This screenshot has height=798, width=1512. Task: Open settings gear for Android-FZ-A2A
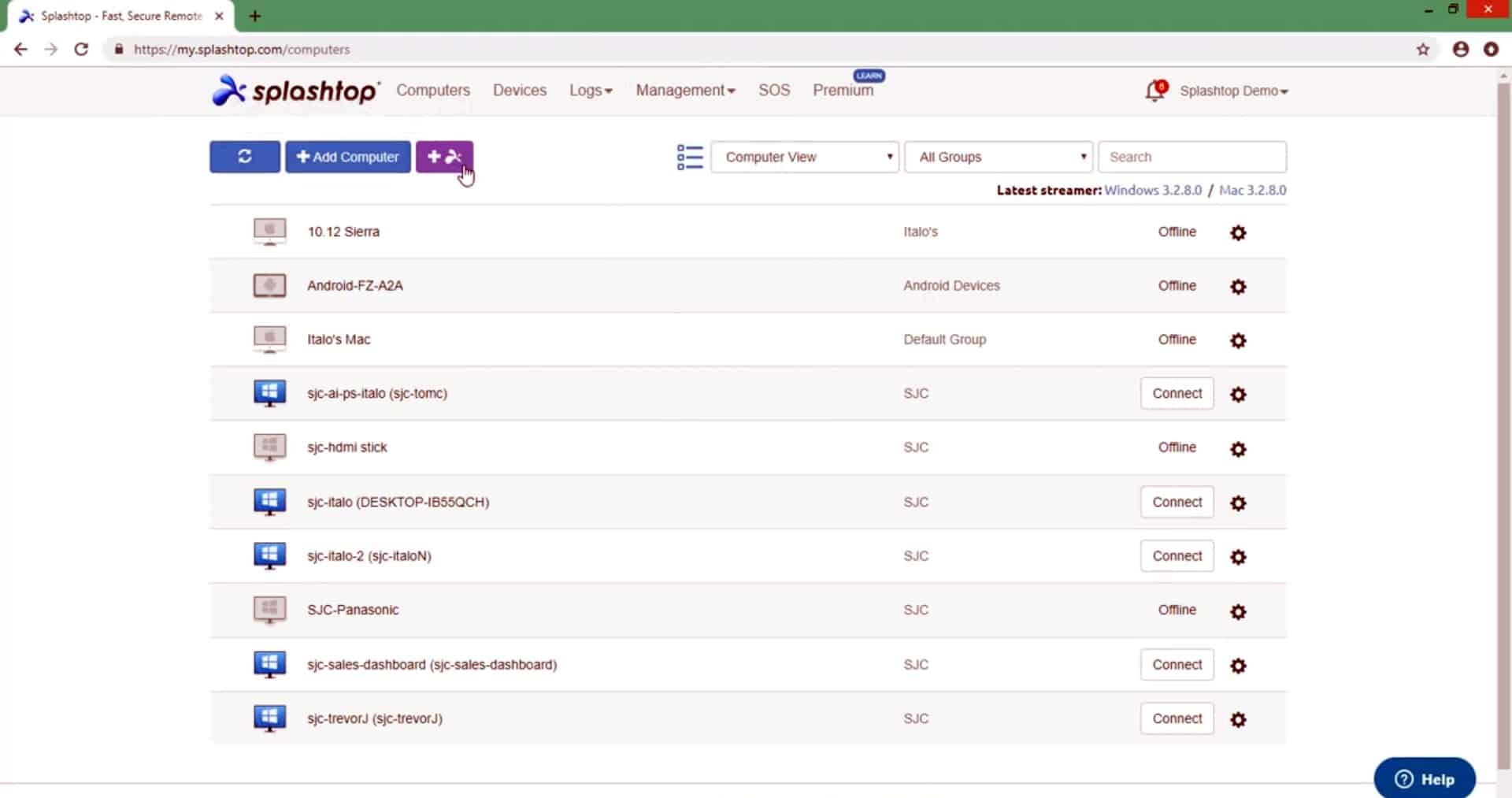click(1238, 286)
